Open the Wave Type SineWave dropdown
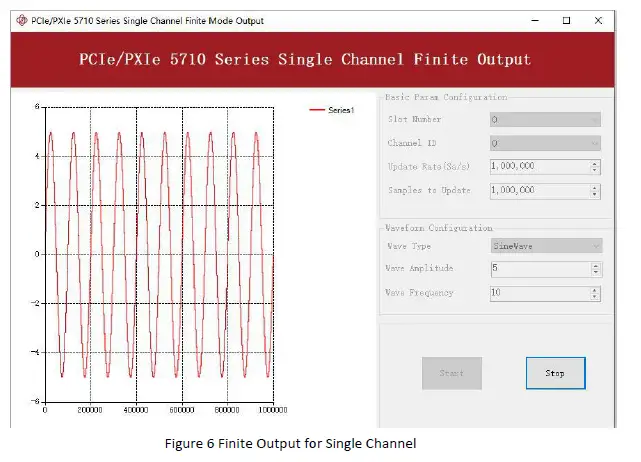Image resolution: width=641 pixels, height=462 pixels. (547, 246)
